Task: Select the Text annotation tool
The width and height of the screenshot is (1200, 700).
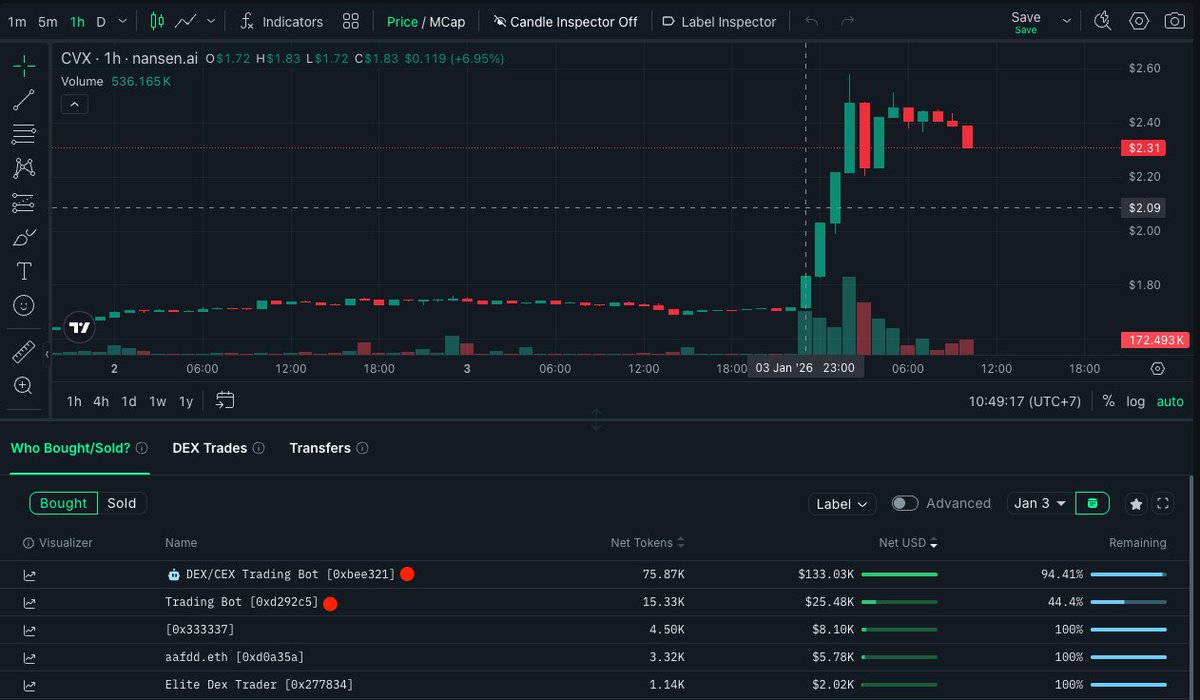Action: [x=22, y=270]
